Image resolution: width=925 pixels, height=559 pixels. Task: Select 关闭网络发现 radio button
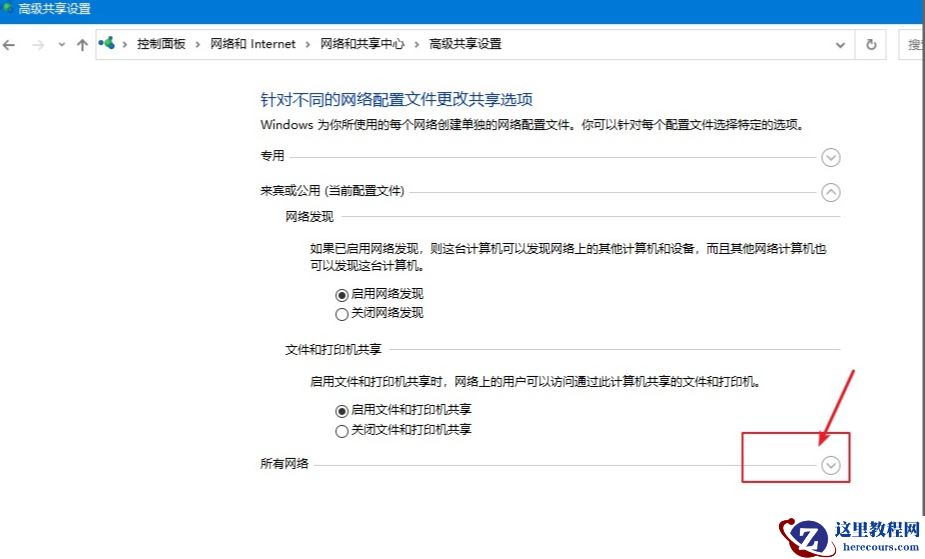point(342,314)
